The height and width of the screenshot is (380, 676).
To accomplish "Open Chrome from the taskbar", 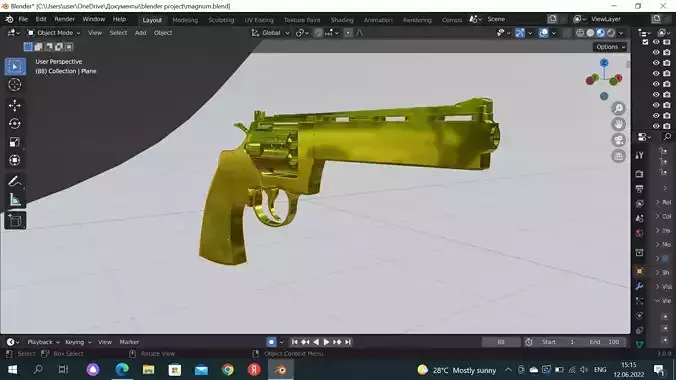I will click(x=228, y=370).
